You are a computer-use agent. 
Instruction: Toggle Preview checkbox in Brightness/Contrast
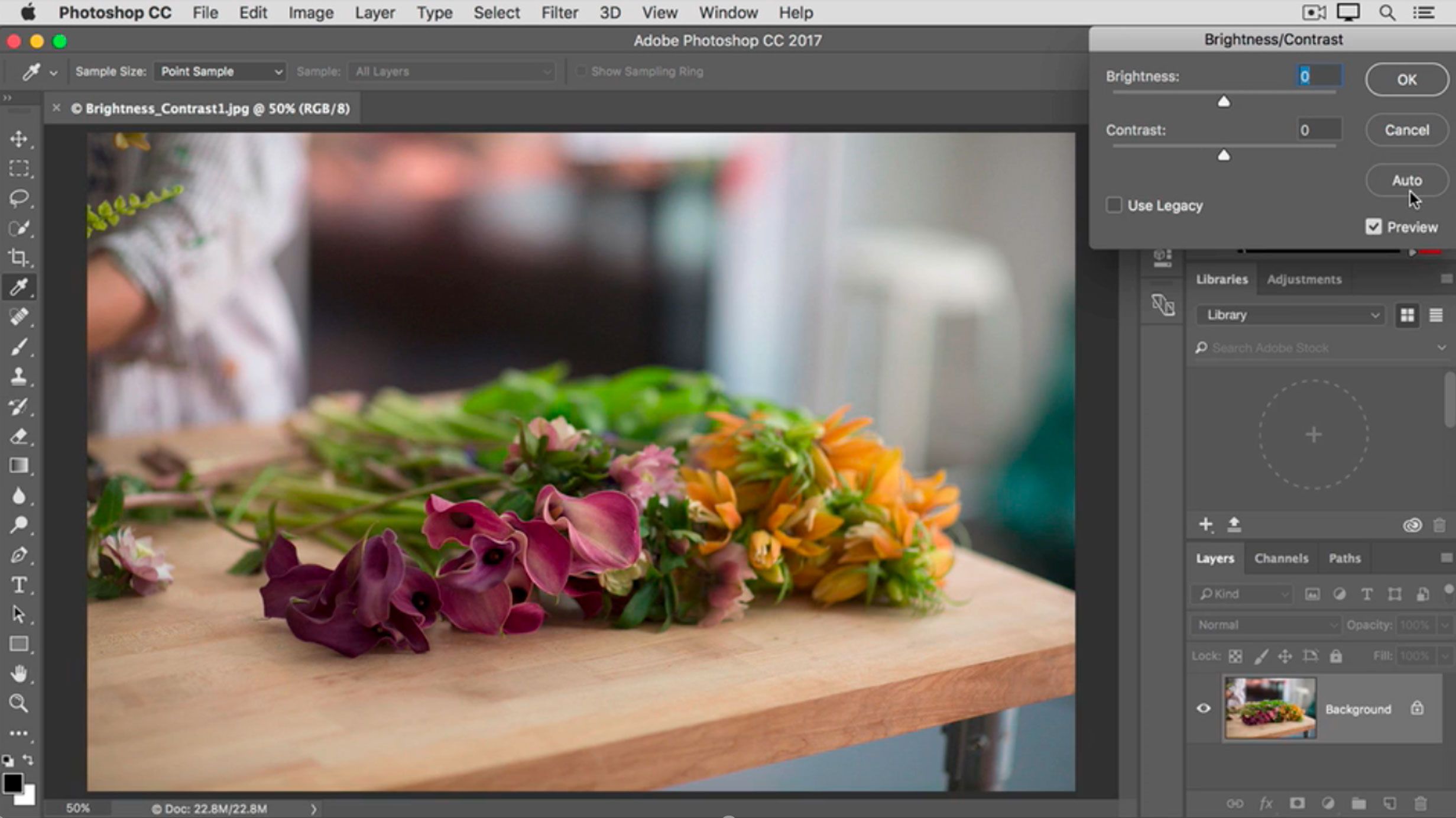pyautogui.click(x=1374, y=227)
